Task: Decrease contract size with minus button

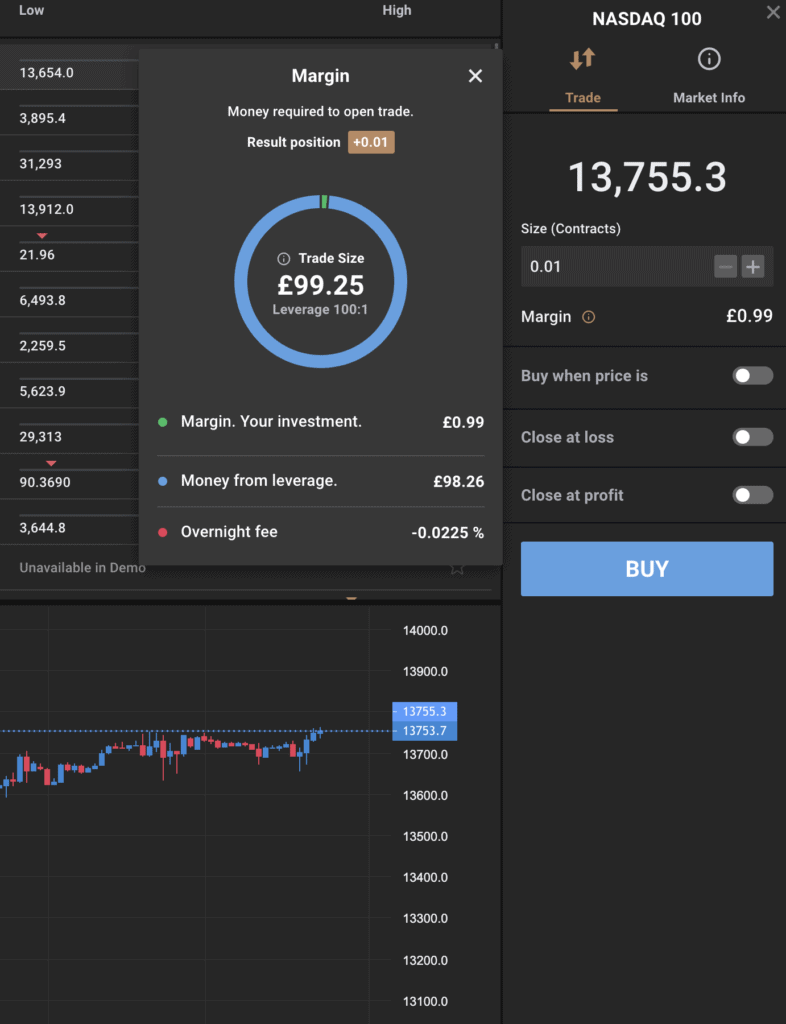Action: tap(725, 266)
